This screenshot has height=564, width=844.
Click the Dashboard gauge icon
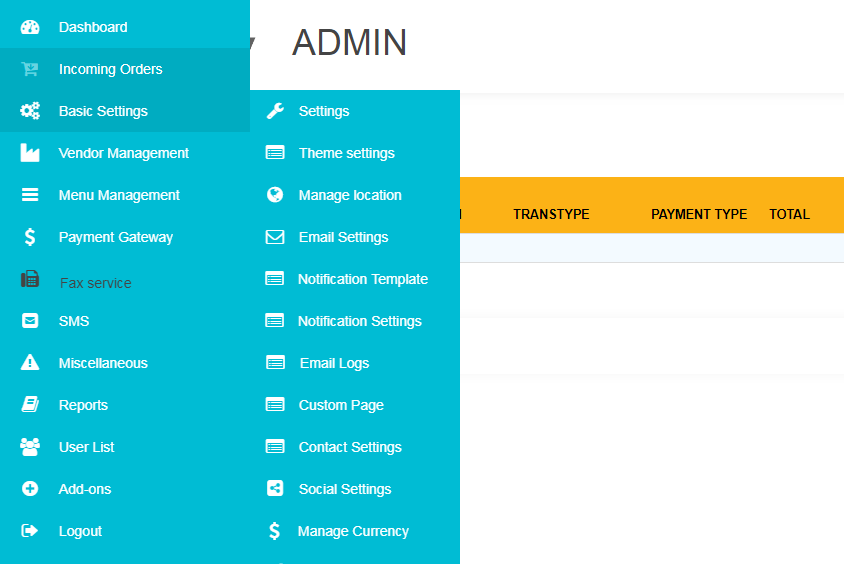click(30, 27)
